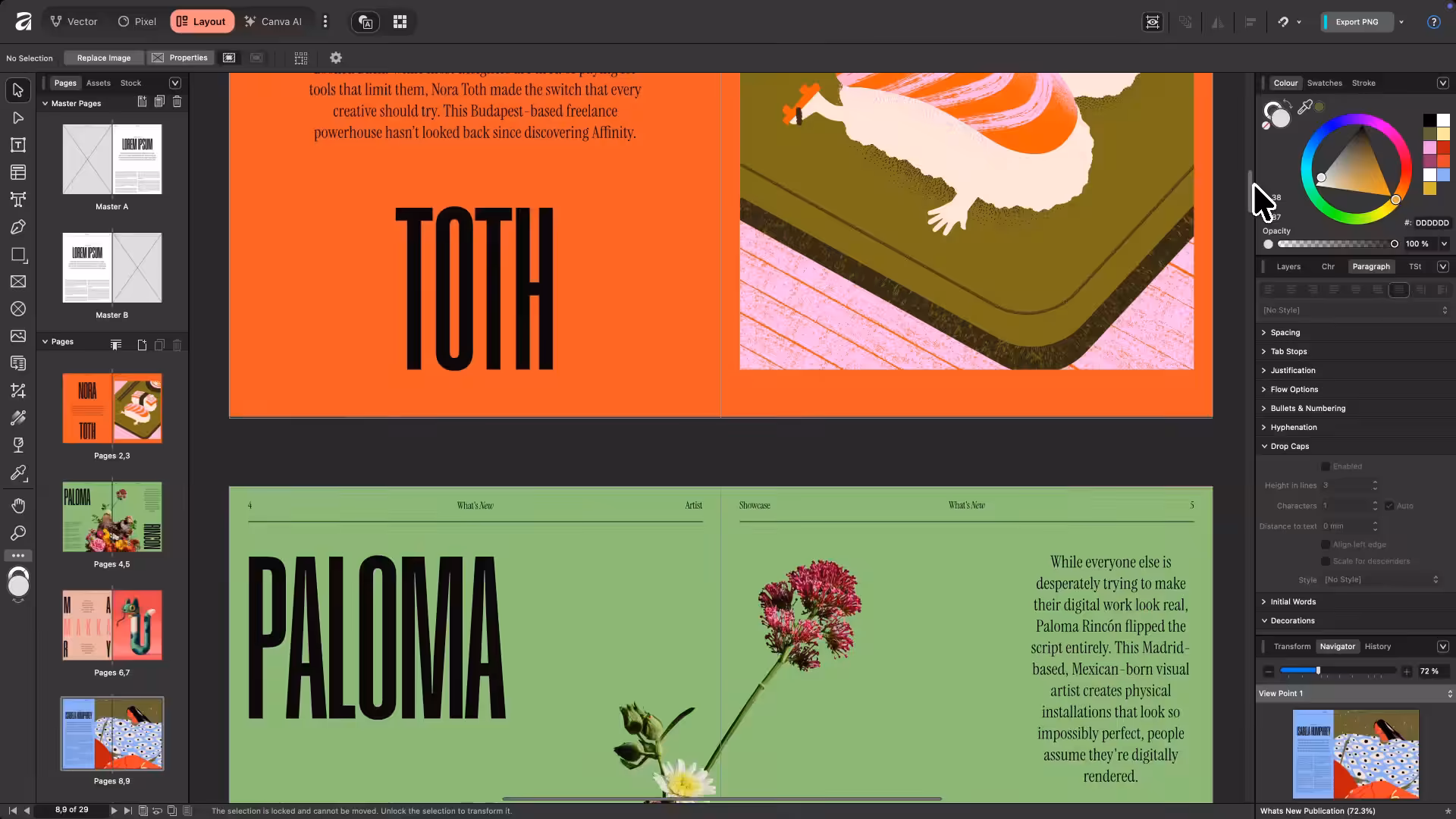Select the Frame Text tool
Image resolution: width=1456 pixels, height=819 pixels.
click(18, 145)
